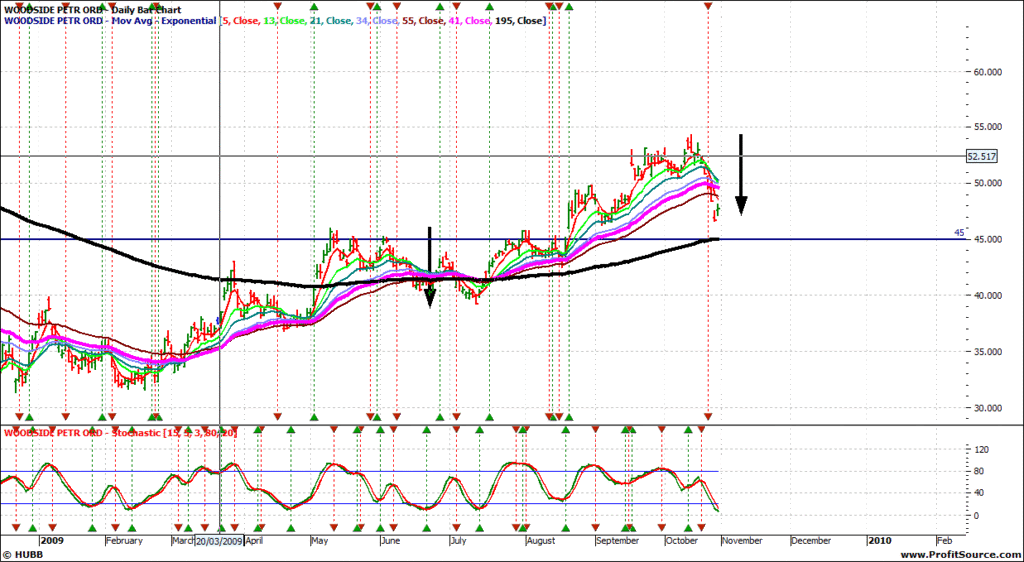Click the September label on date axis
The height and width of the screenshot is (562, 1024).
[x=617, y=541]
